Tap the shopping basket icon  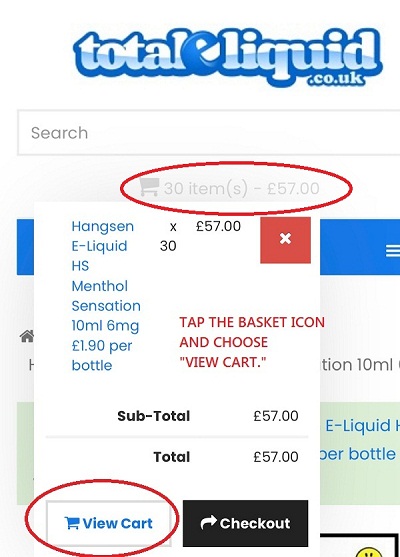point(149,187)
